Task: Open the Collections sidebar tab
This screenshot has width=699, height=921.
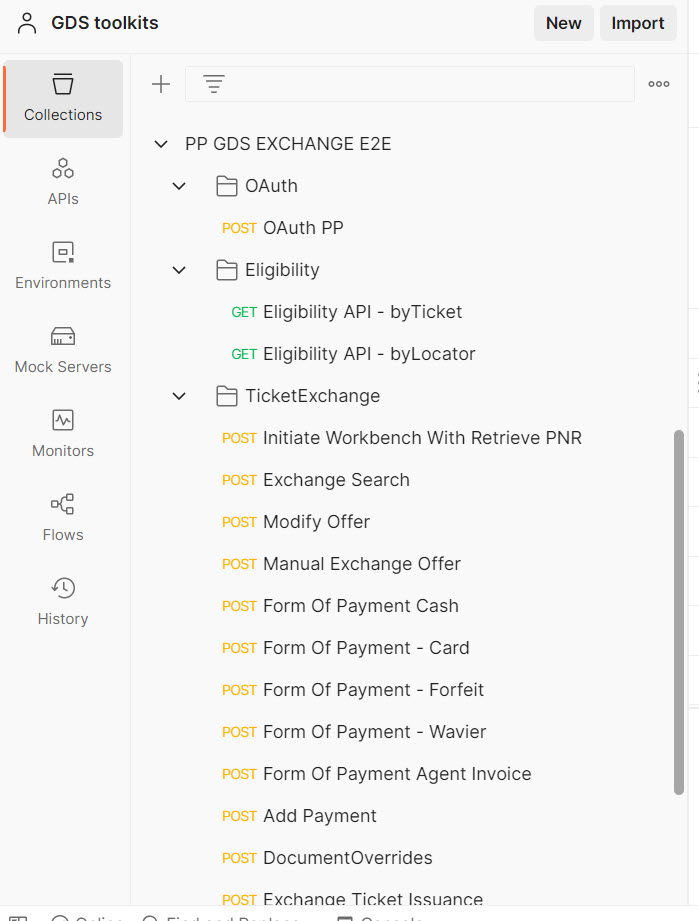Action: click(63, 98)
